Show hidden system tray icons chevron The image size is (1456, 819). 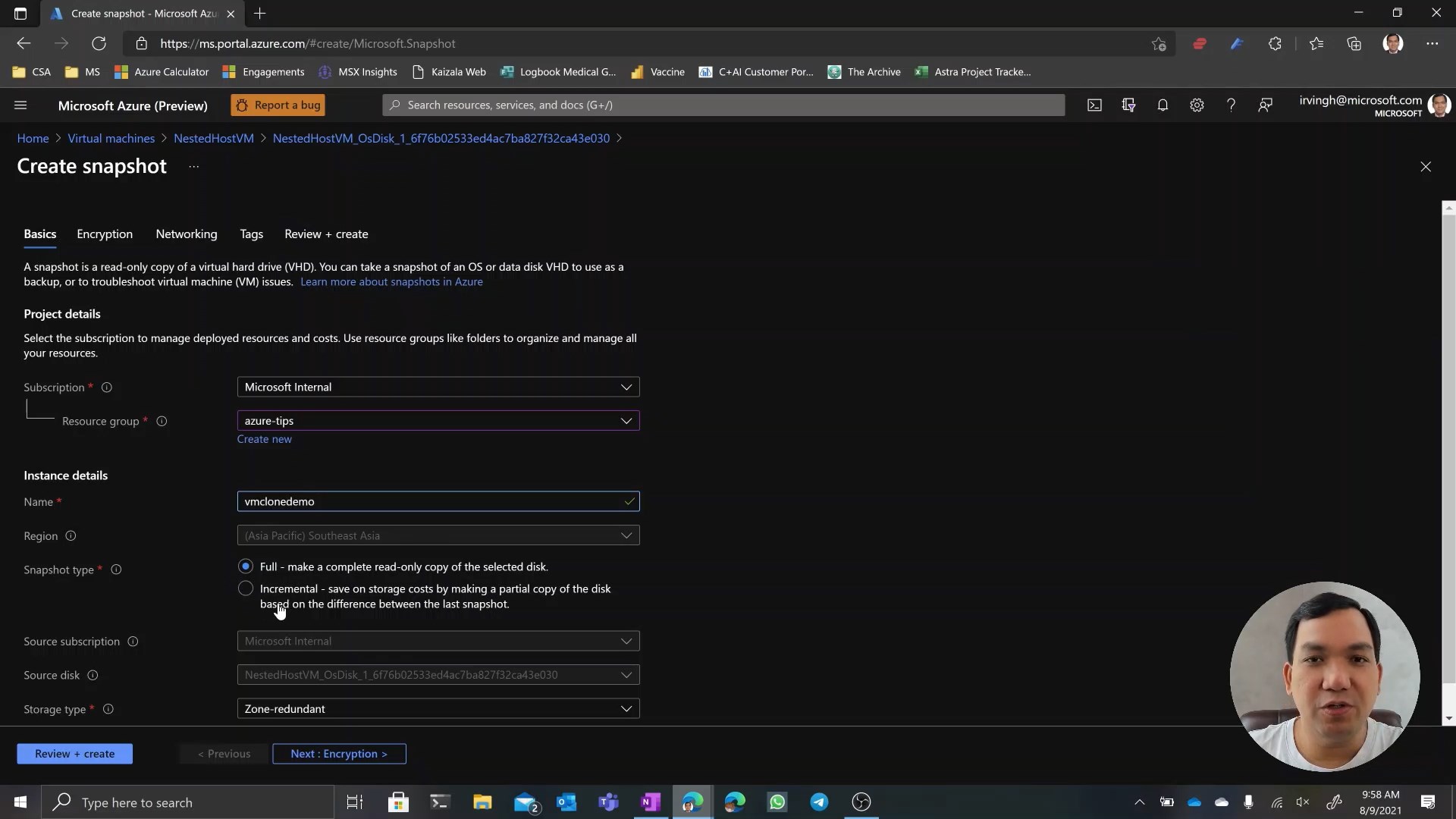pos(1139,802)
